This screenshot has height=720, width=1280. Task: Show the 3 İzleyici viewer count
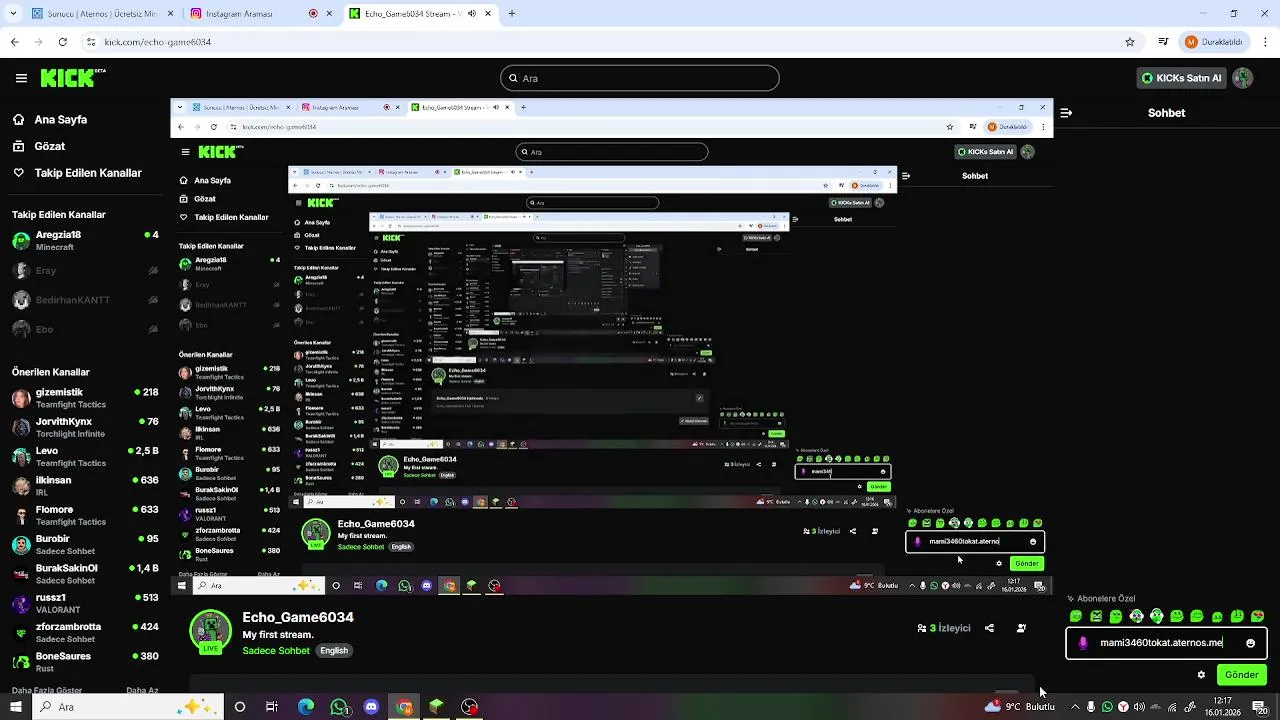pyautogui.click(x=944, y=628)
